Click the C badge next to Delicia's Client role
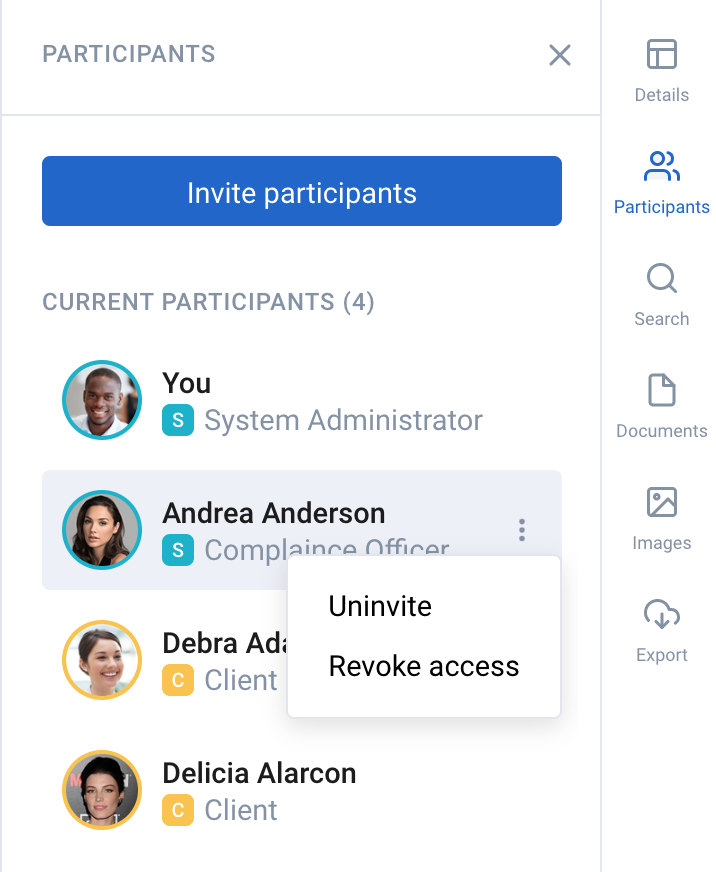The width and height of the screenshot is (716, 872). pos(178,810)
